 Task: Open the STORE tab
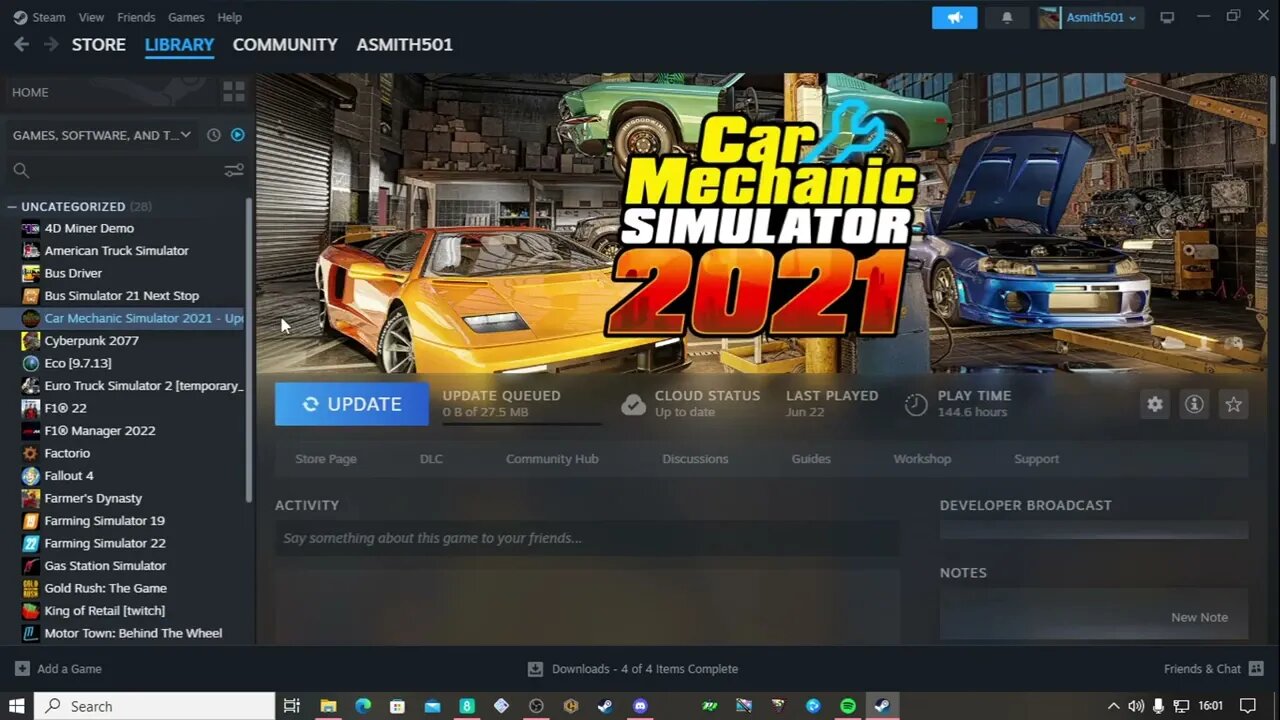(x=98, y=44)
